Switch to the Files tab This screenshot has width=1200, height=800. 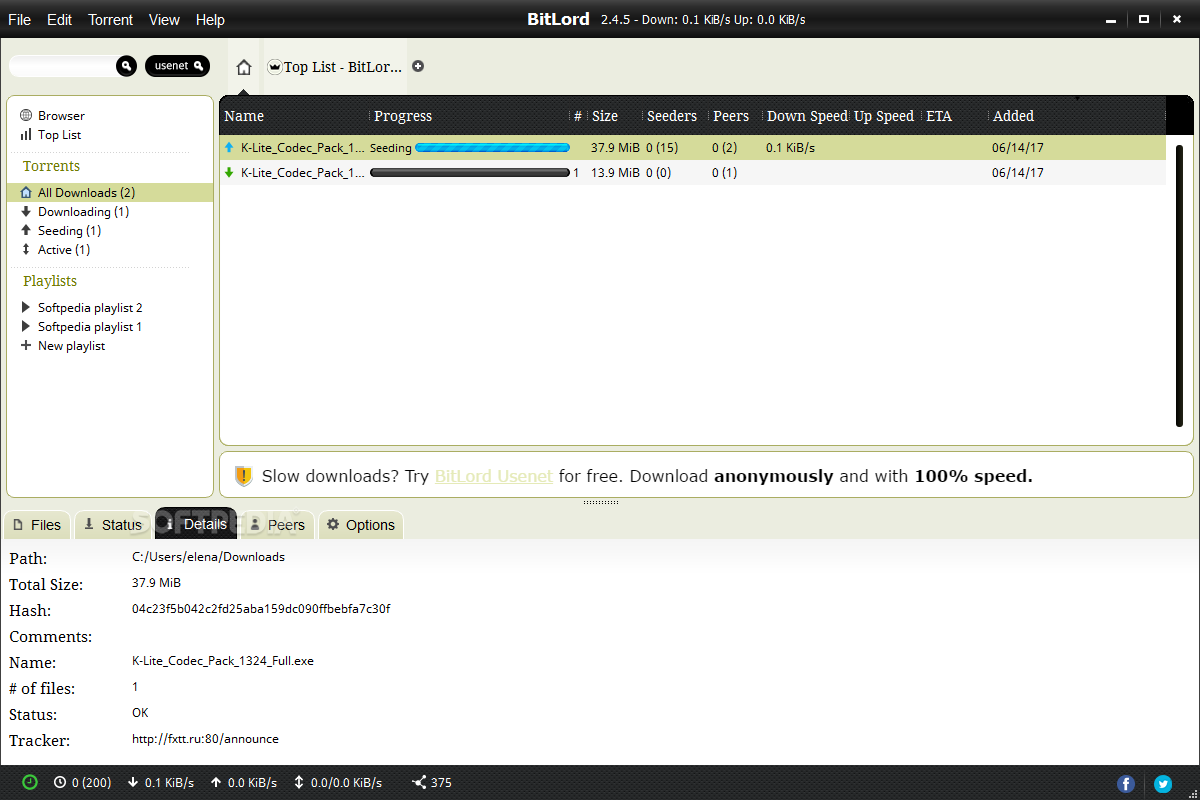pos(37,525)
